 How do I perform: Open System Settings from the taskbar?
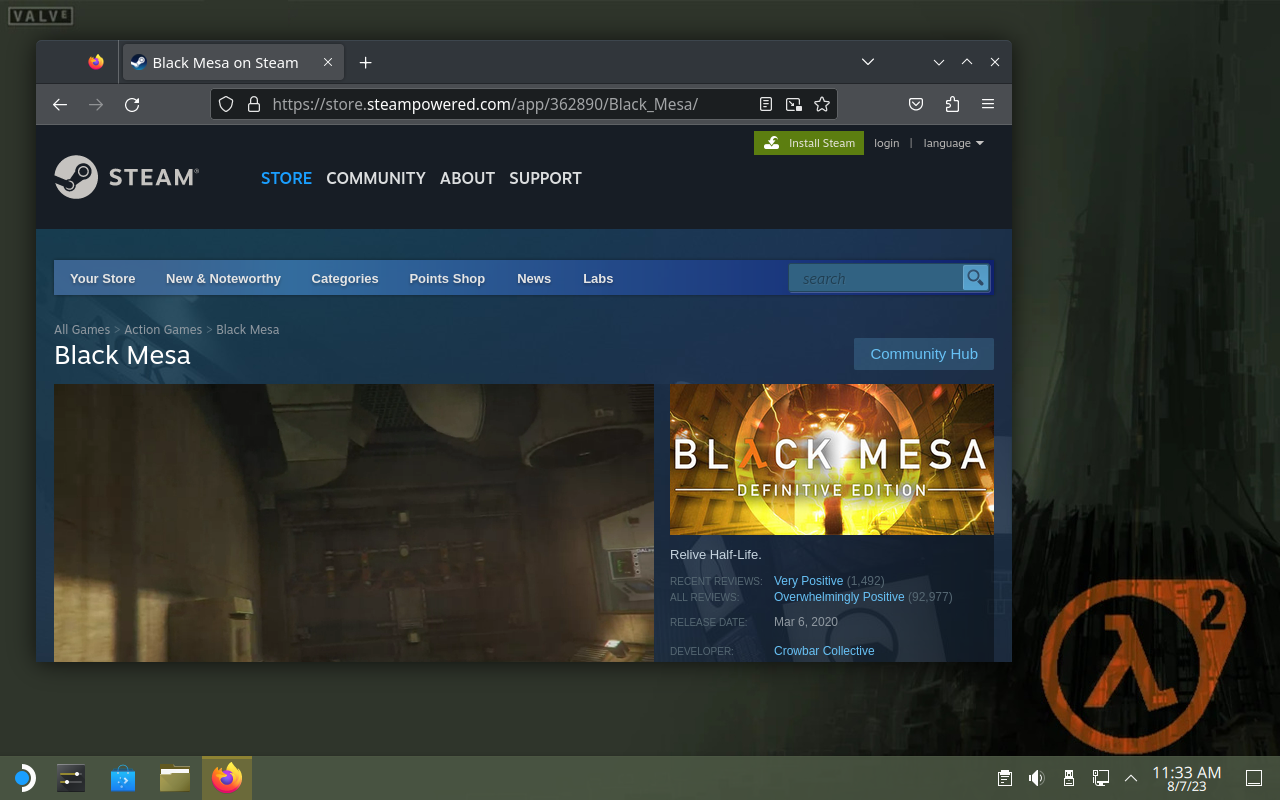pos(71,778)
